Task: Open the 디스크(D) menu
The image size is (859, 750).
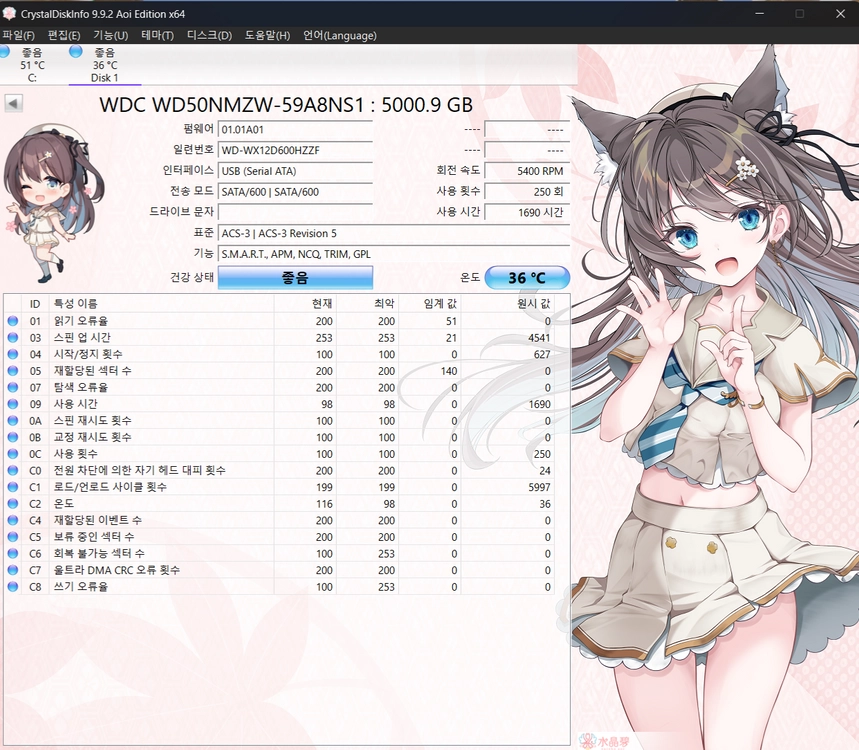Action: point(209,36)
